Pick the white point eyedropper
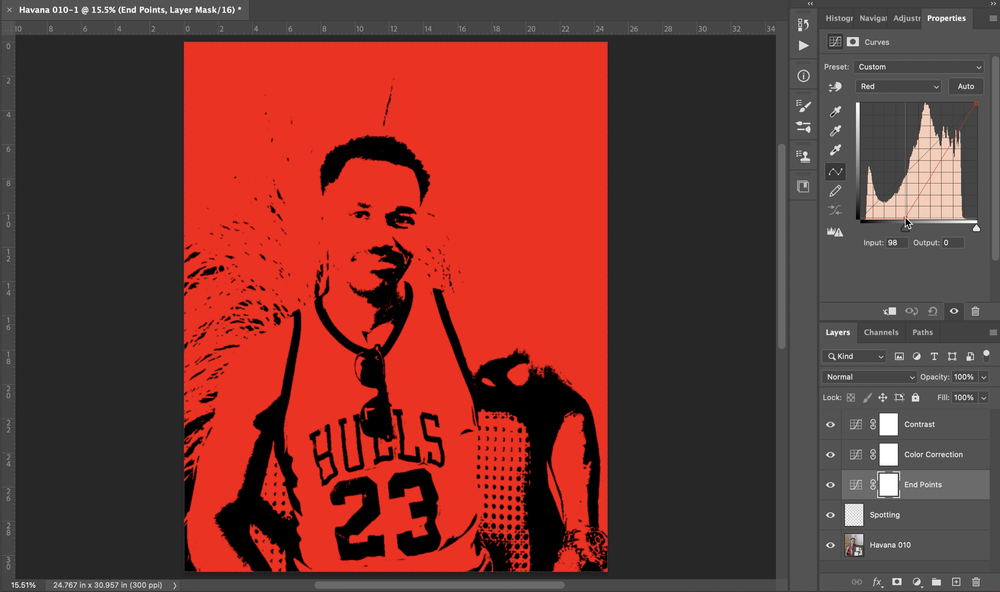The image size is (1000, 592). pyautogui.click(x=835, y=150)
